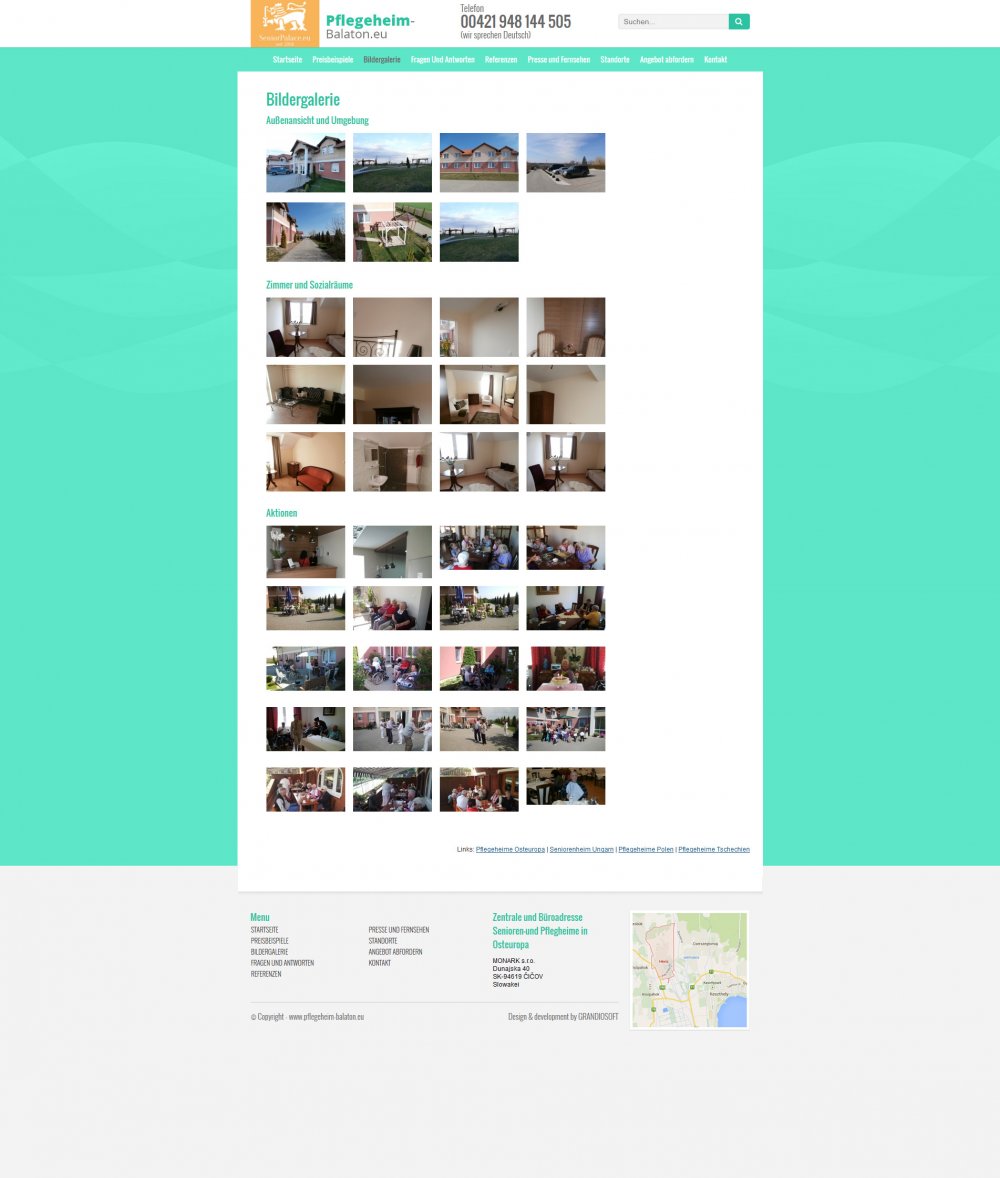Open the black sofa lounge photo

pyautogui.click(x=306, y=394)
